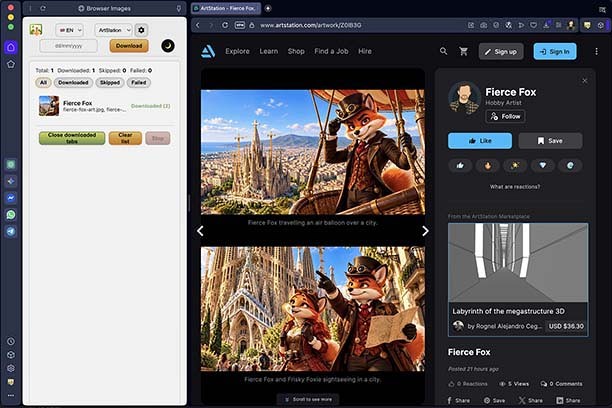Add the thumbs-up reaction
612x408 pixels.
[x=460, y=166]
